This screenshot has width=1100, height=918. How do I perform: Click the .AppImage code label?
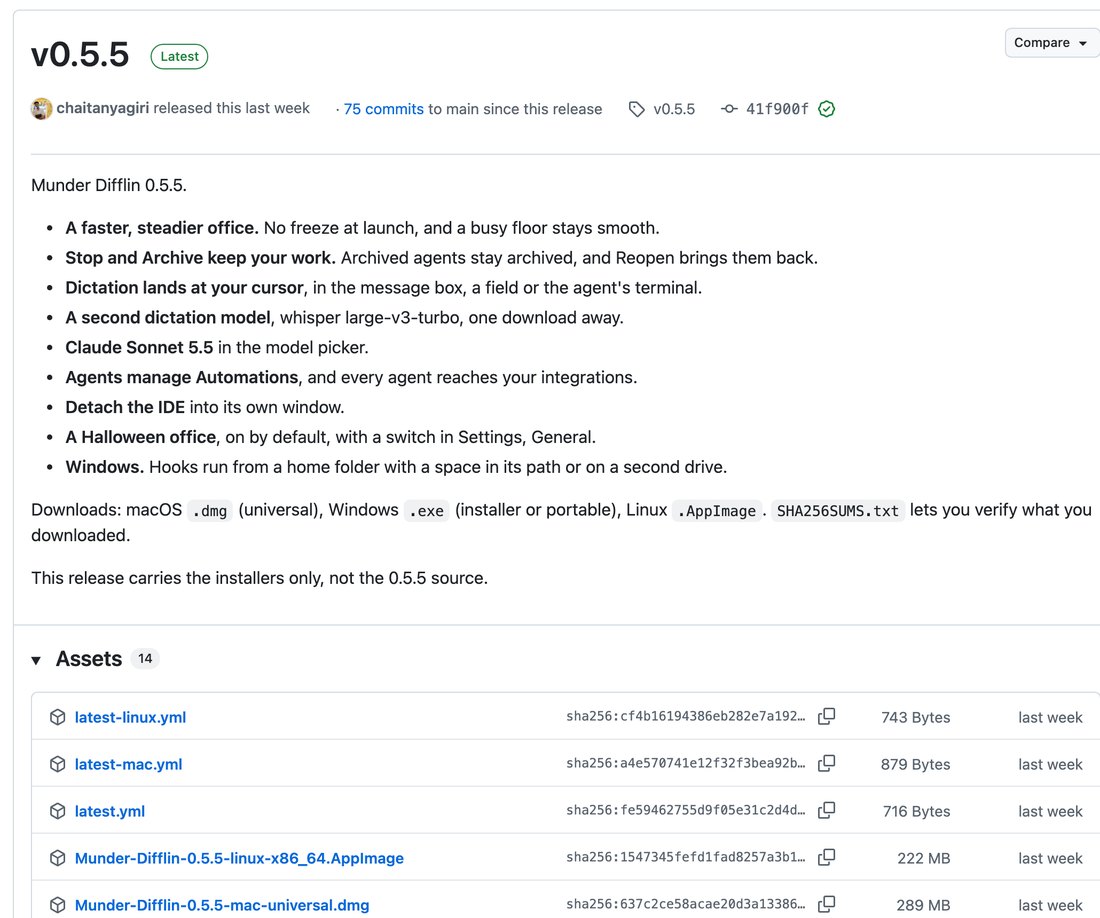pyautogui.click(x=716, y=511)
